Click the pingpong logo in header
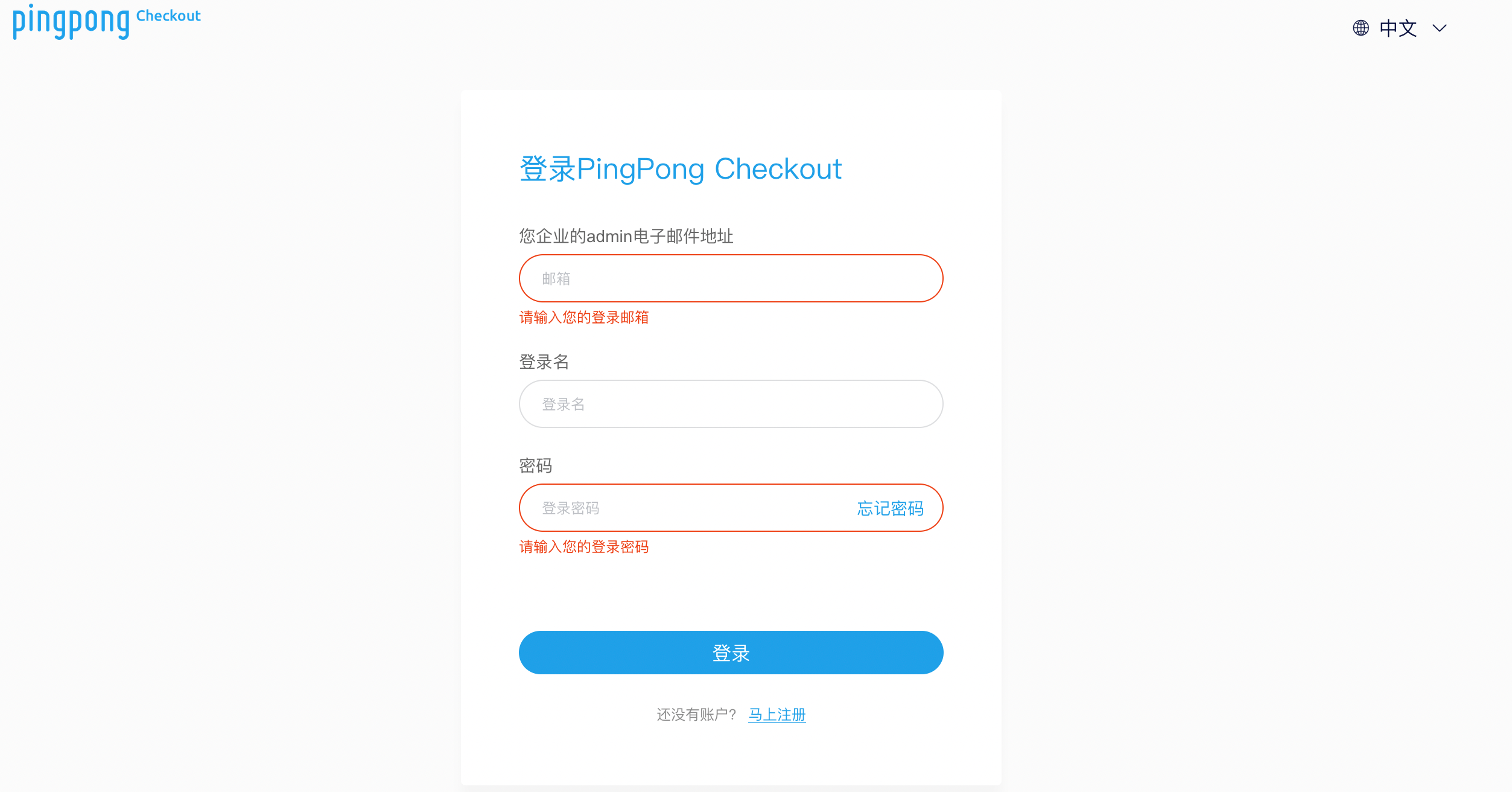1512x792 pixels. [x=71, y=22]
